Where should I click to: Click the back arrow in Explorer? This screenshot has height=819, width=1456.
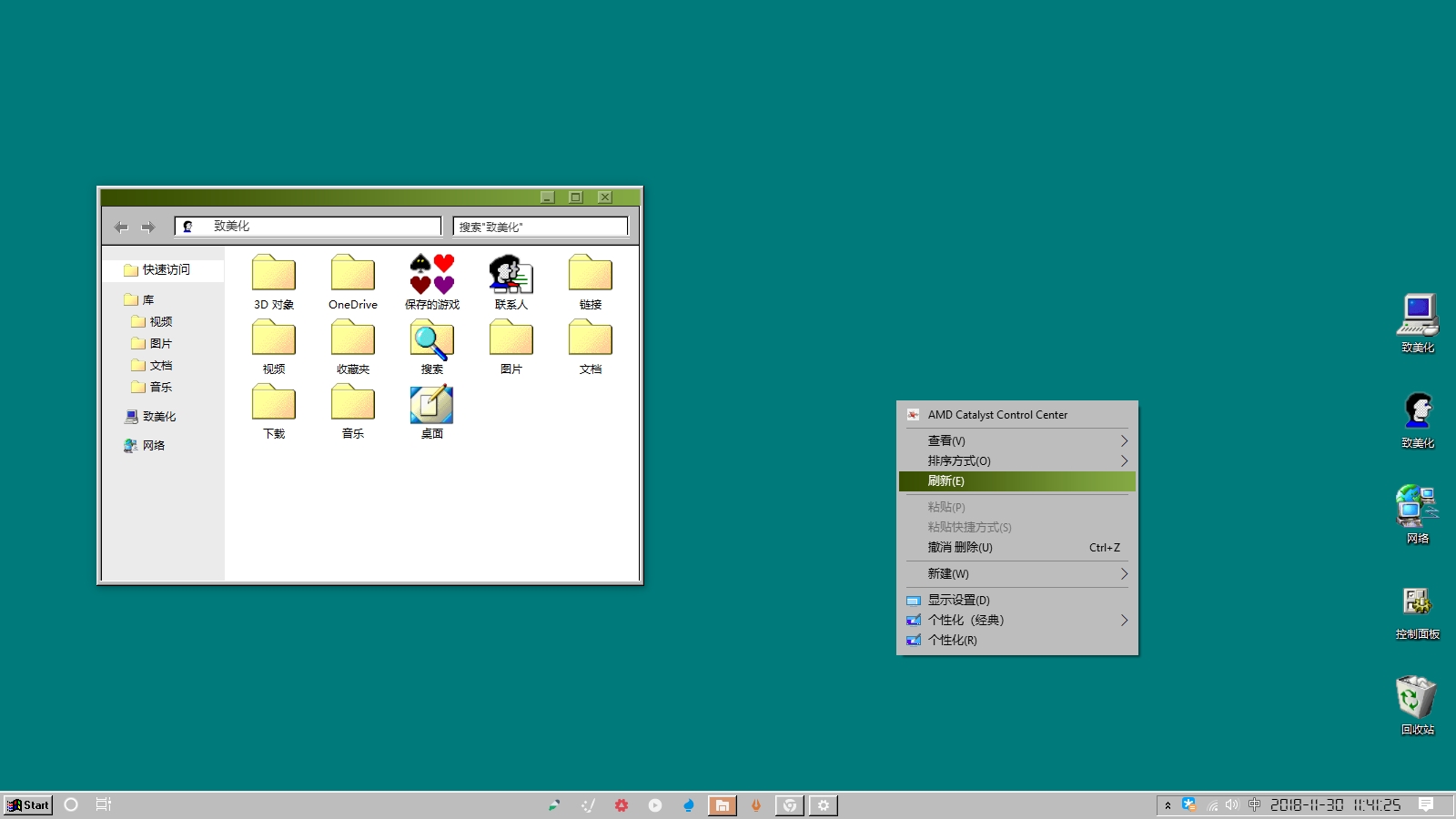coord(121,227)
